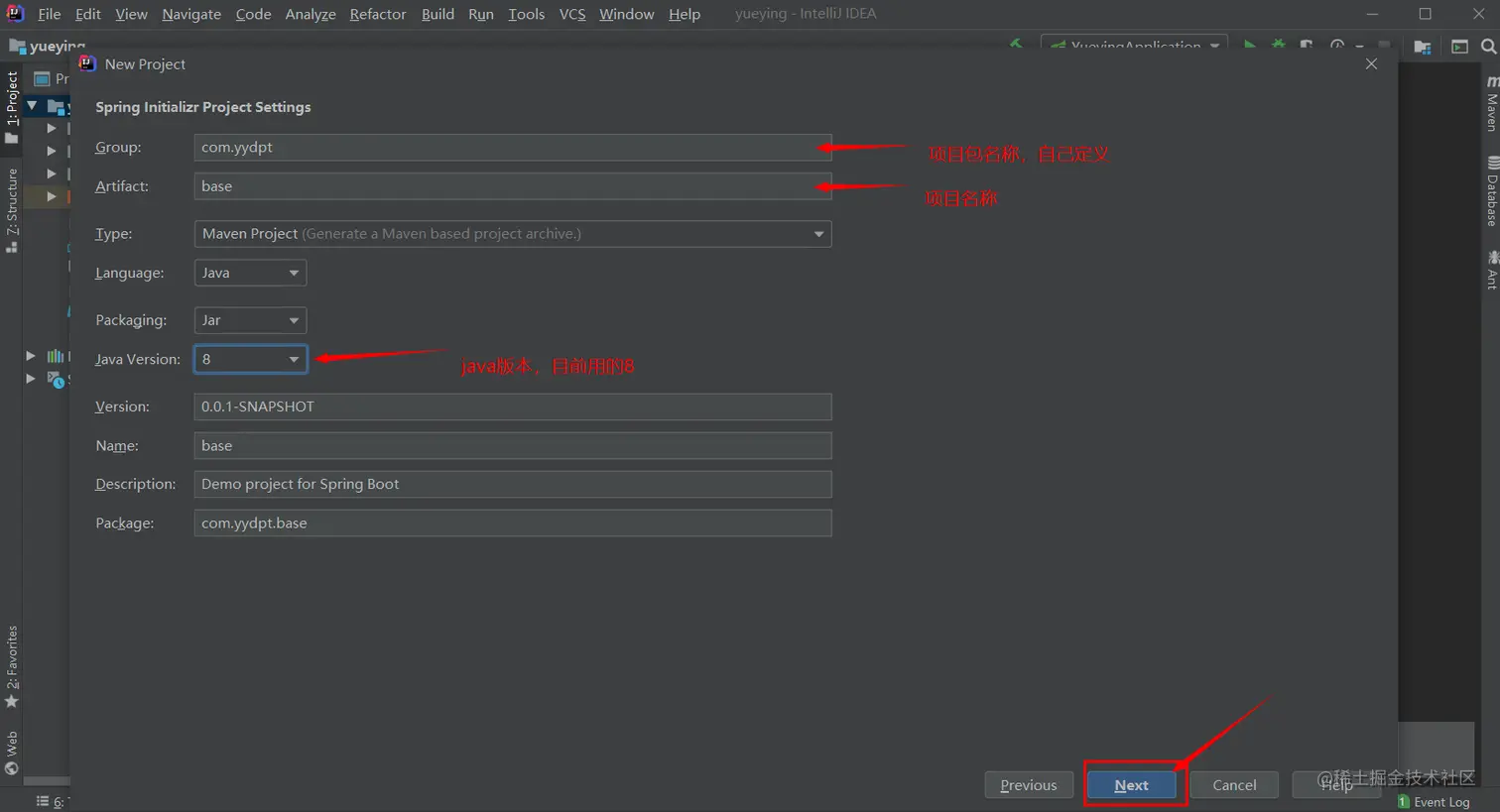Viewport: 1500px width, 812px height.
Task: Expand the External Libraries tree node
Action: tap(30, 356)
